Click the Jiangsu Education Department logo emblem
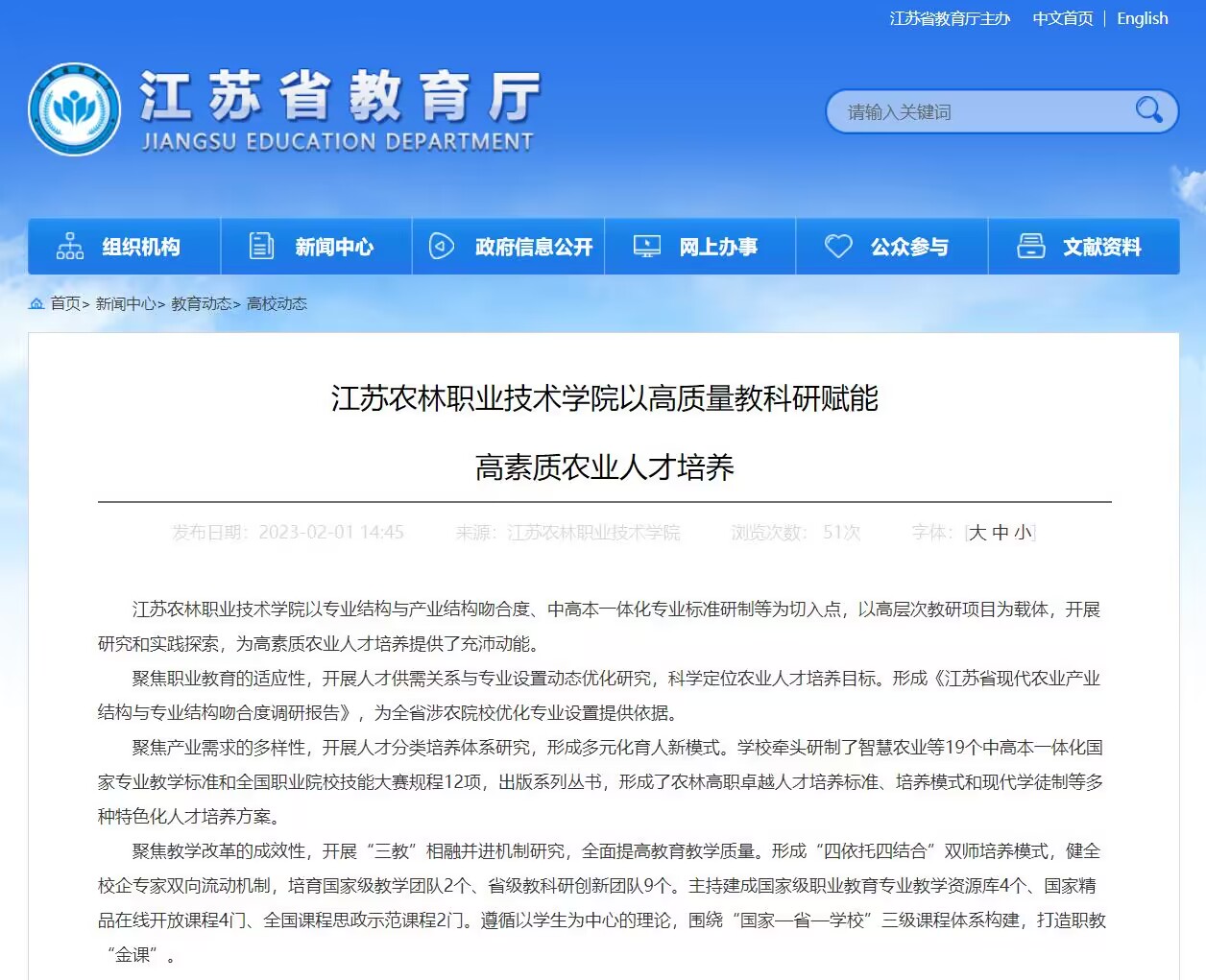The width and height of the screenshot is (1206, 980). coord(75,109)
